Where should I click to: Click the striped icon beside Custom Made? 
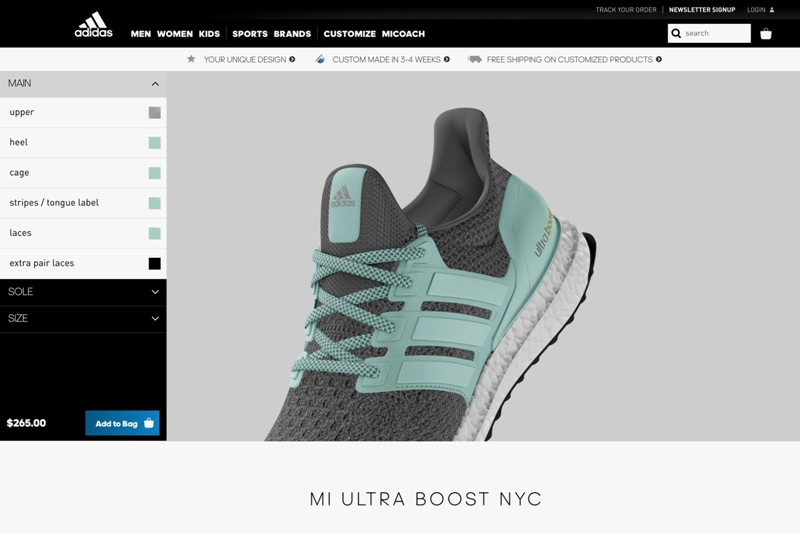click(320, 59)
